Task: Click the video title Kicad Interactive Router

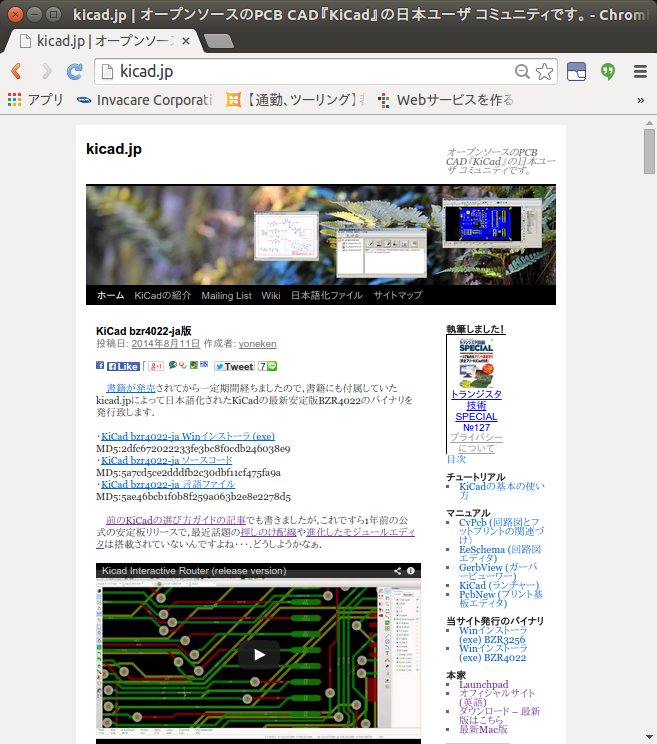Action: (x=194, y=571)
